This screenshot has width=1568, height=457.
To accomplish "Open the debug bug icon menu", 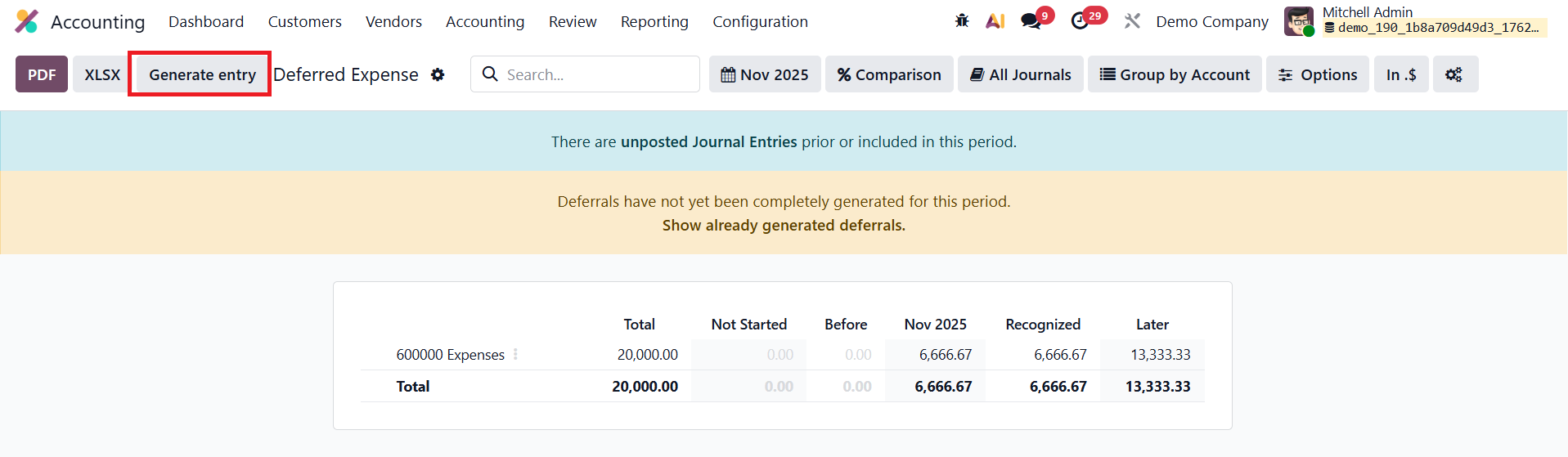I will 962,21.
